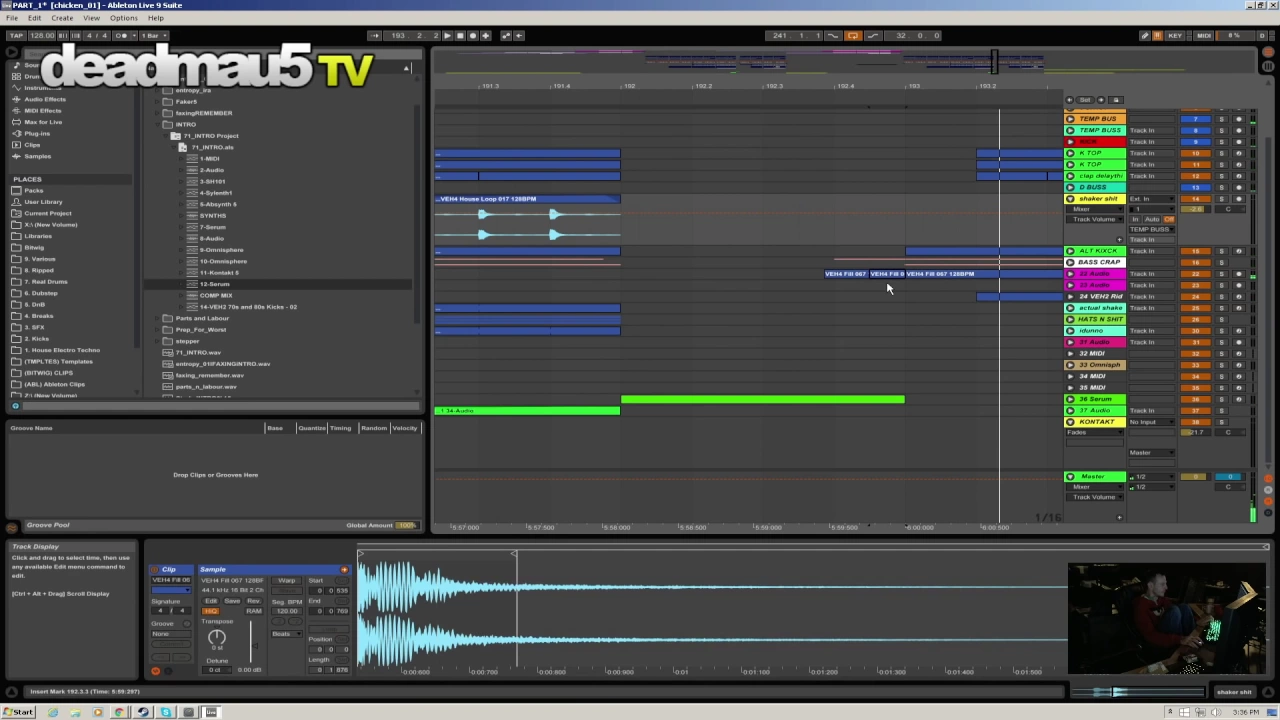Open the User Library place

(43, 202)
